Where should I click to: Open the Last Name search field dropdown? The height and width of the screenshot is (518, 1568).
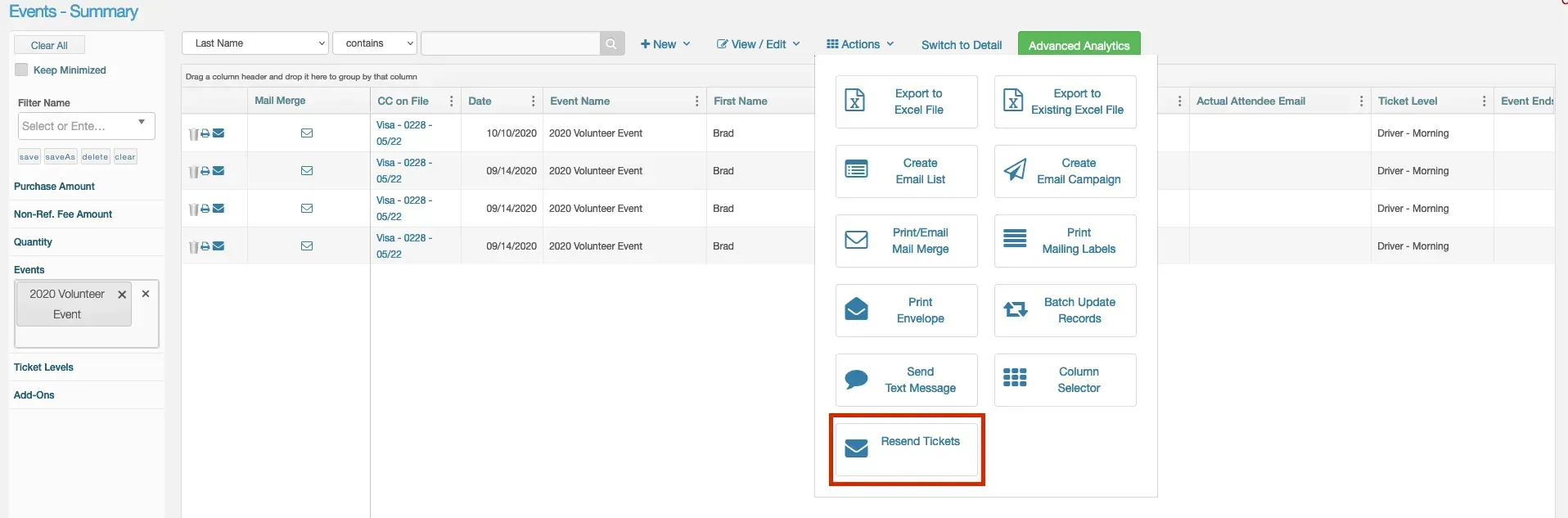255,43
